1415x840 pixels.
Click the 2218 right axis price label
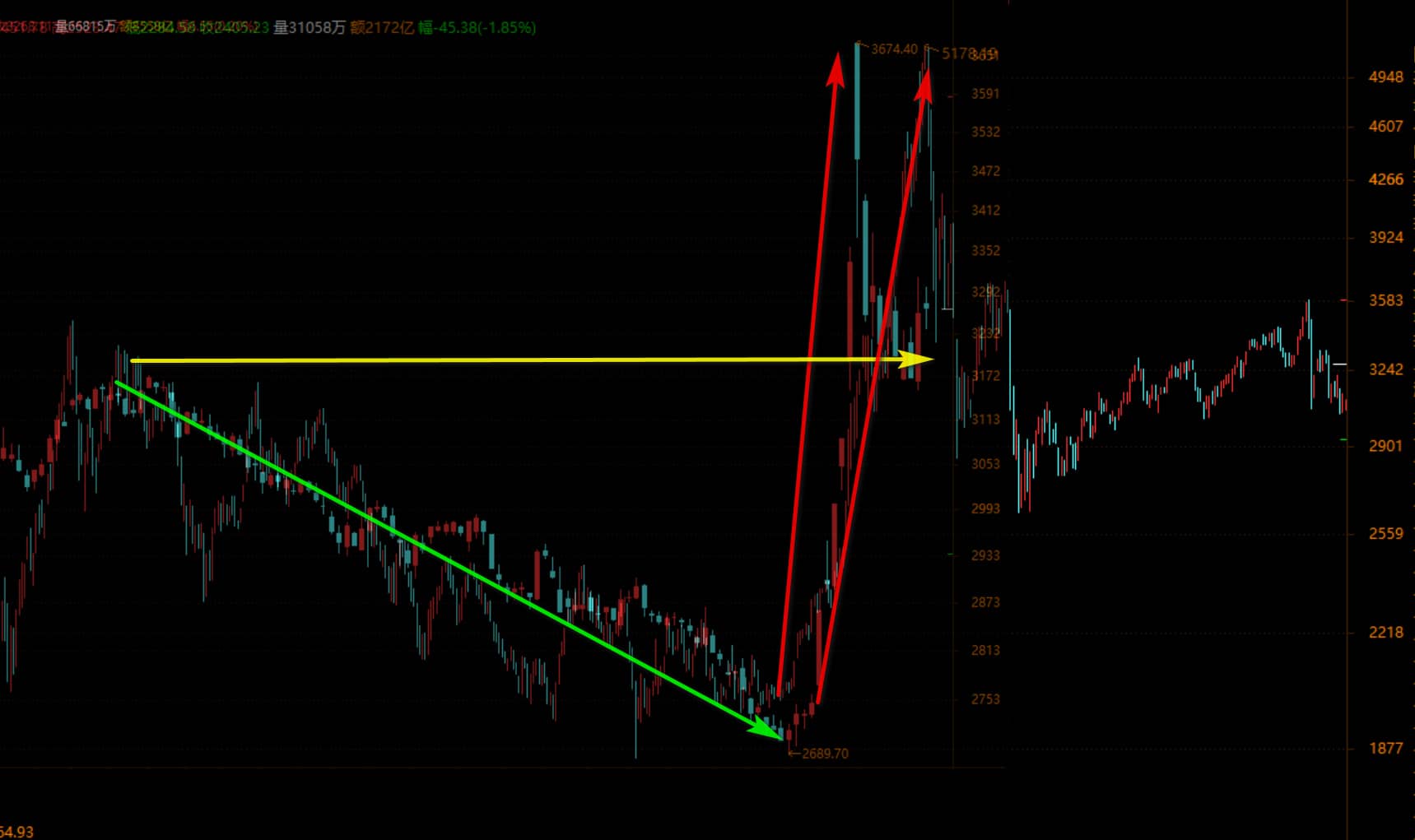pos(1385,633)
